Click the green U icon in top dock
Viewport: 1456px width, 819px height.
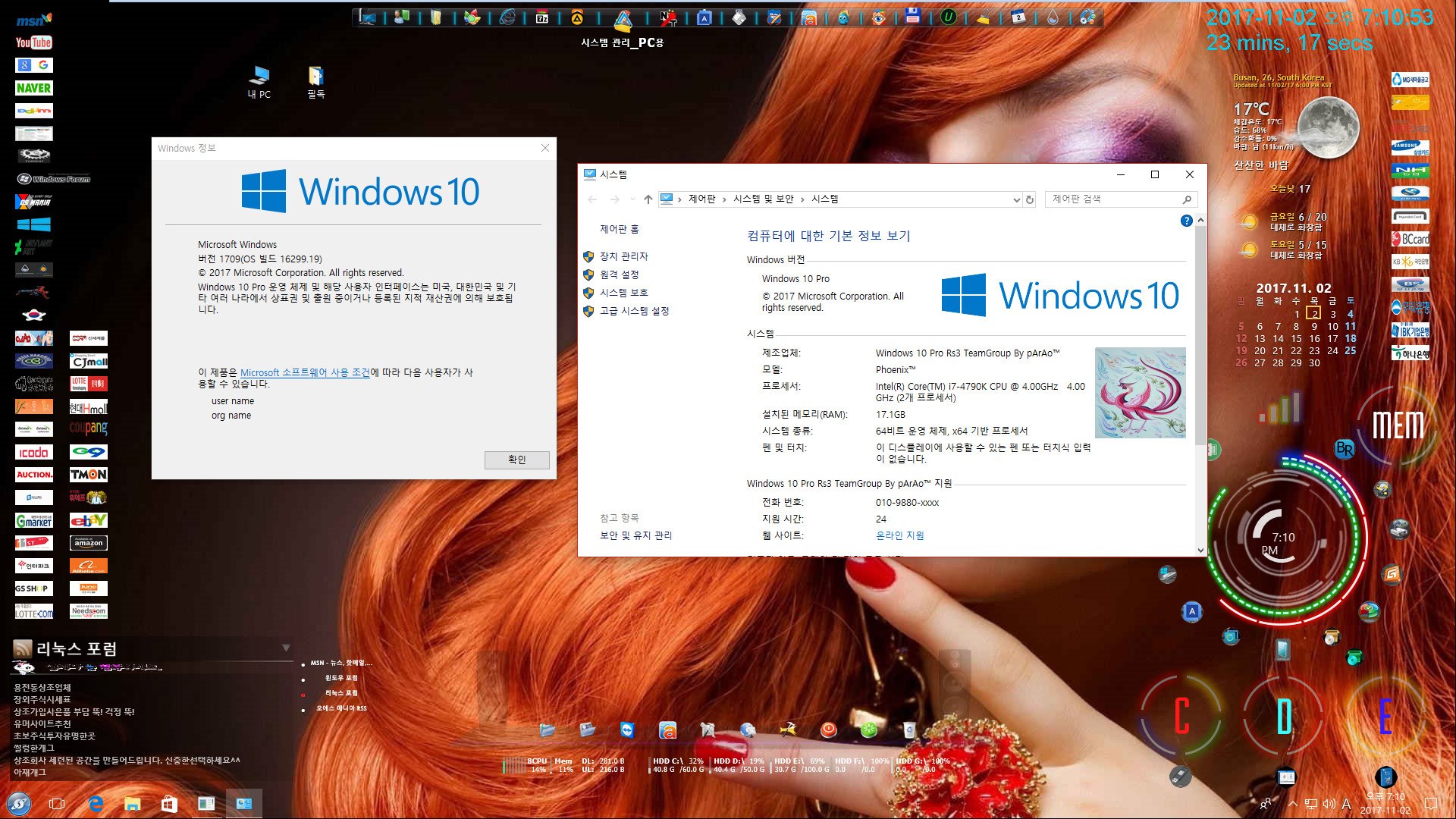click(x=948, y=17)
